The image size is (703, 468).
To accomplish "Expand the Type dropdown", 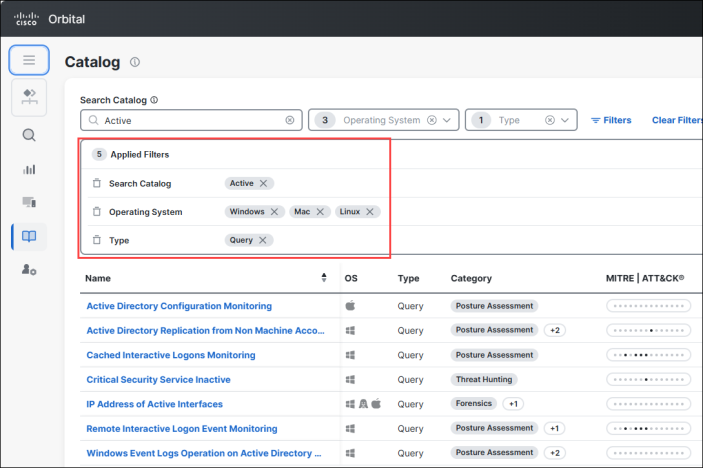I will 565,120.
